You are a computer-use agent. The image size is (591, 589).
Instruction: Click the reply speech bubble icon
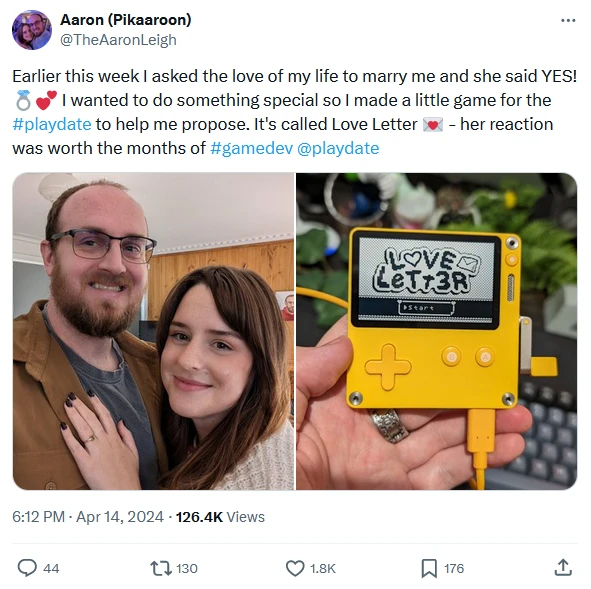tap(28, 568)
